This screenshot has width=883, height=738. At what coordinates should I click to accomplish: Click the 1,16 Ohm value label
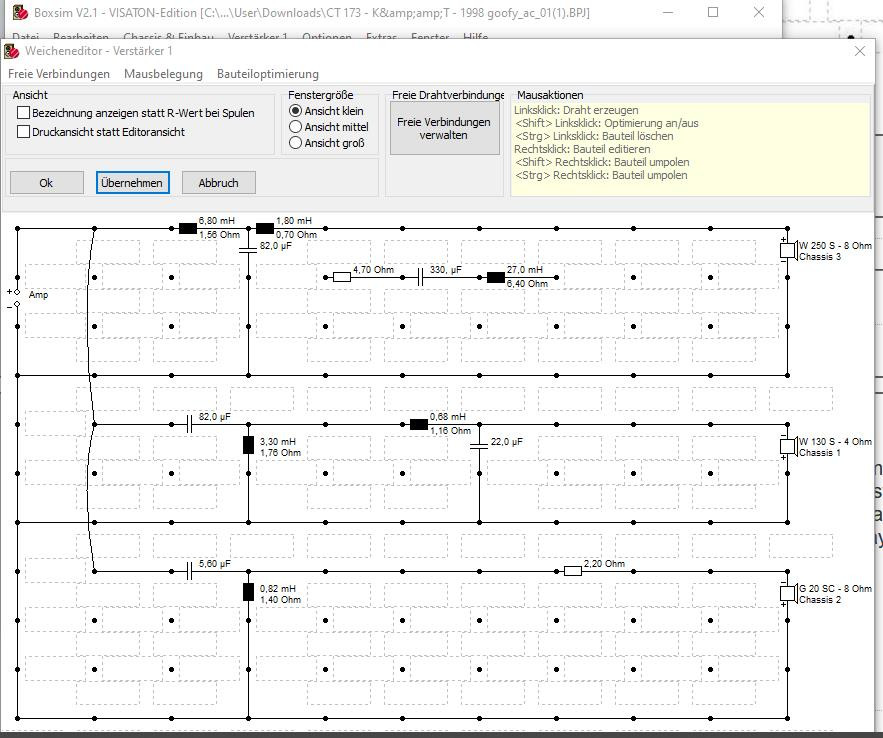[x=451, y=431]
